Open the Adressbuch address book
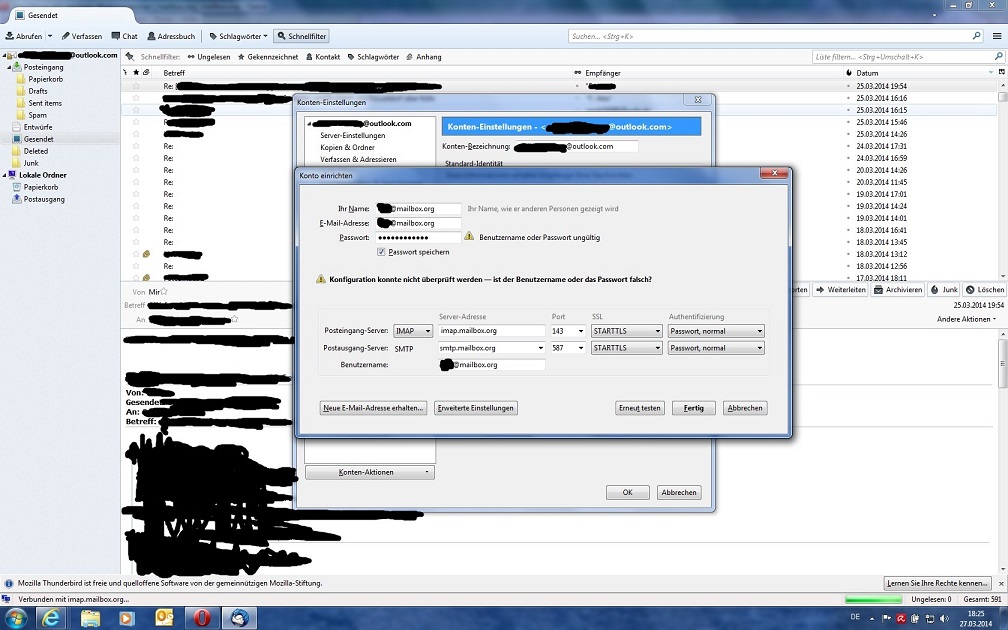Viewport: 1008px width, 630px height. click(x=171, y=36)
